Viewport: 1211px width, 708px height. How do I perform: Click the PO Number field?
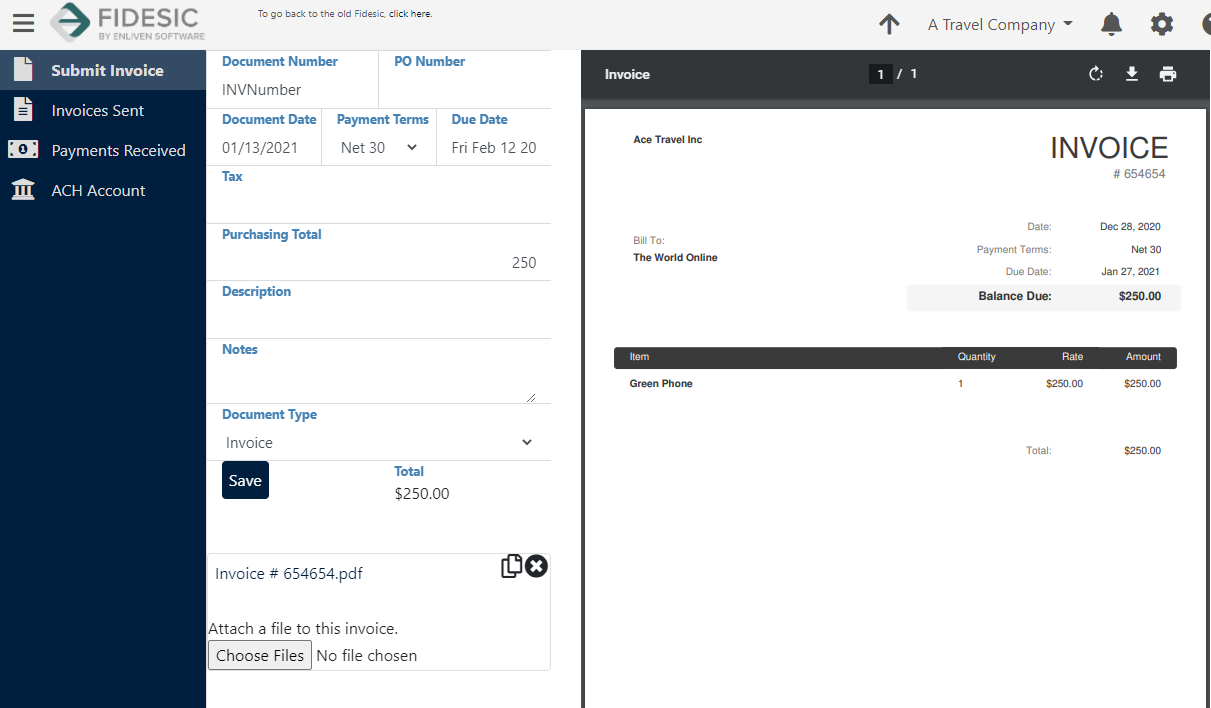click(465, 89)
